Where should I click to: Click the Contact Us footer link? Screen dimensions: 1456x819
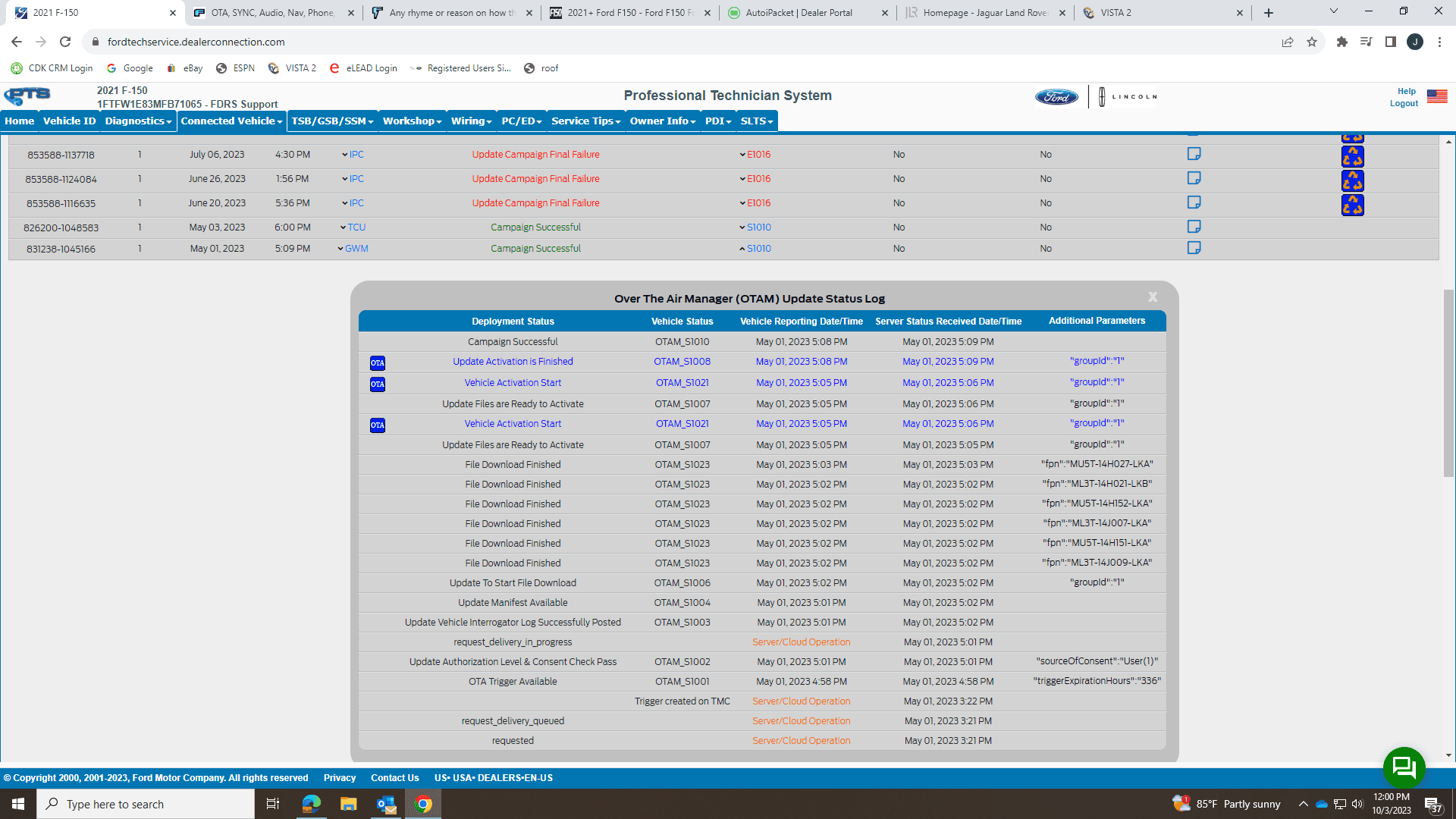tap(394, 778)
